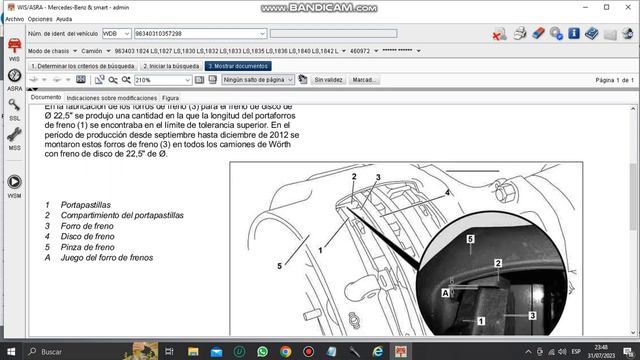This screenshot has width=640, height=360.
Task: Open the Archivo menu
Action: click(15, 19)
